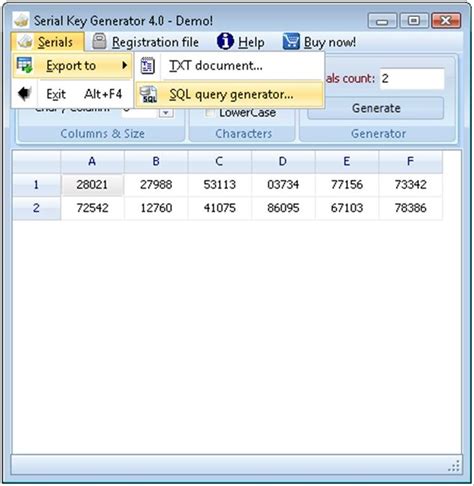Open the Serials menu

click(47, 42)
